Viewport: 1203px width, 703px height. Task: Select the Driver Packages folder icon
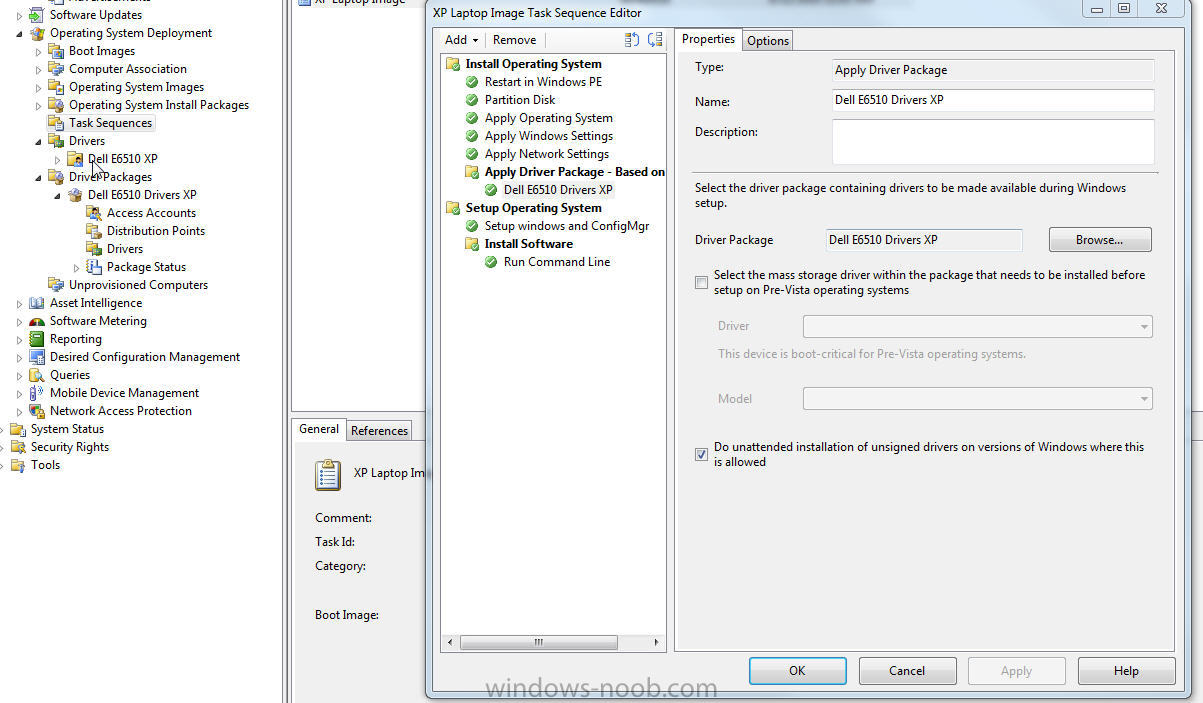click(56, 177)
